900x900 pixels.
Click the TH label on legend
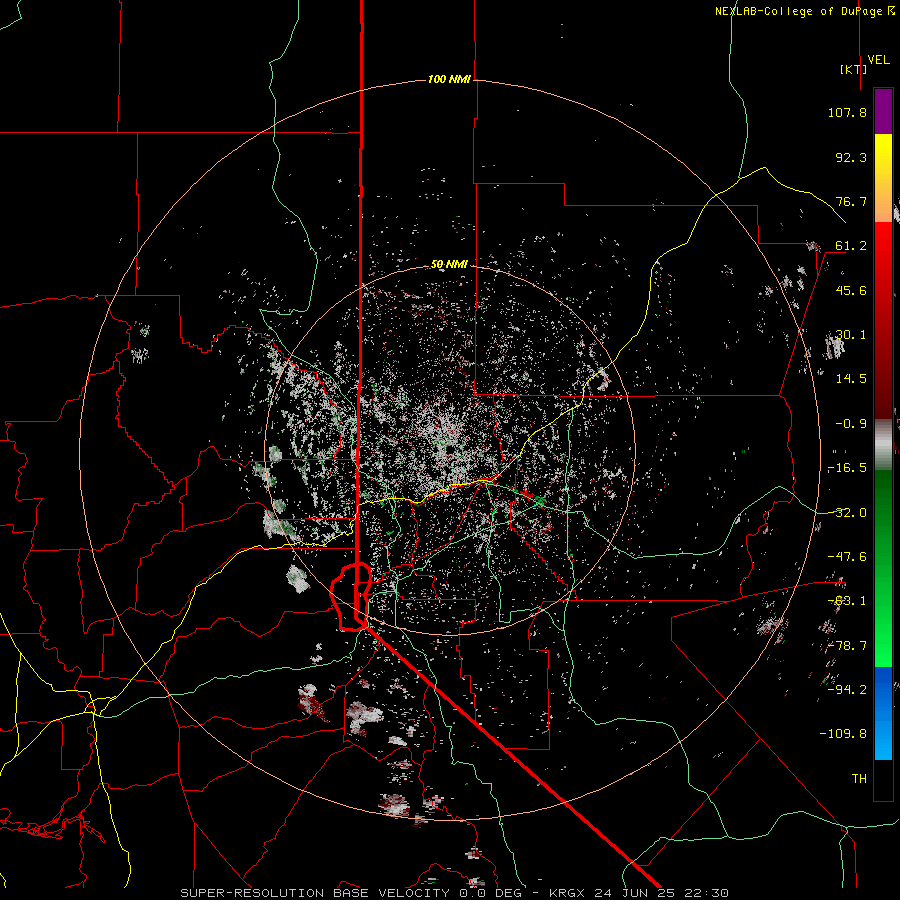(859, 779)
